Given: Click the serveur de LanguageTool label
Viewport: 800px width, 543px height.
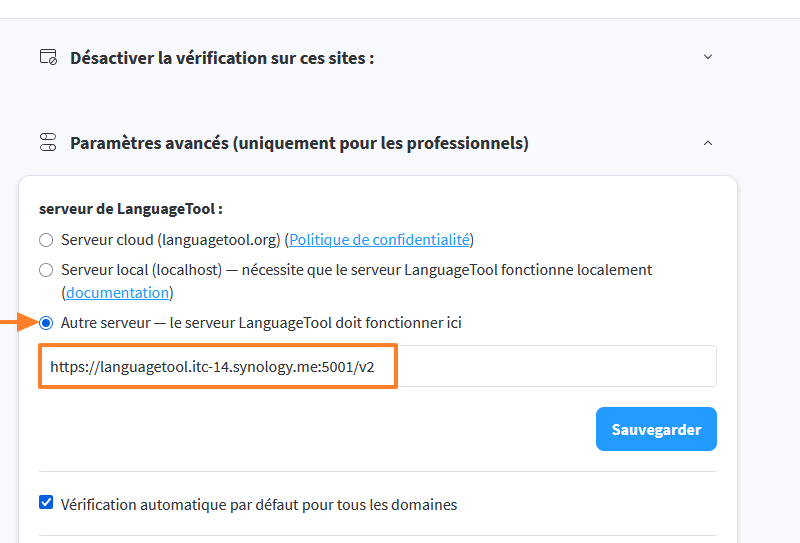Looking at the screenshot, I should [130, 209].
